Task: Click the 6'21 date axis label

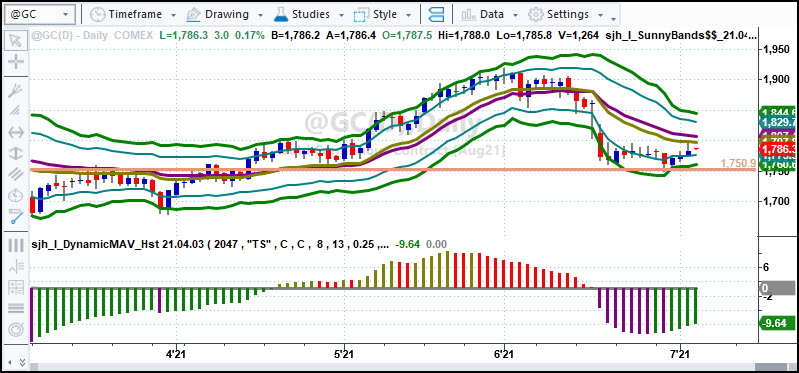Action: click(x=504, y=353)
